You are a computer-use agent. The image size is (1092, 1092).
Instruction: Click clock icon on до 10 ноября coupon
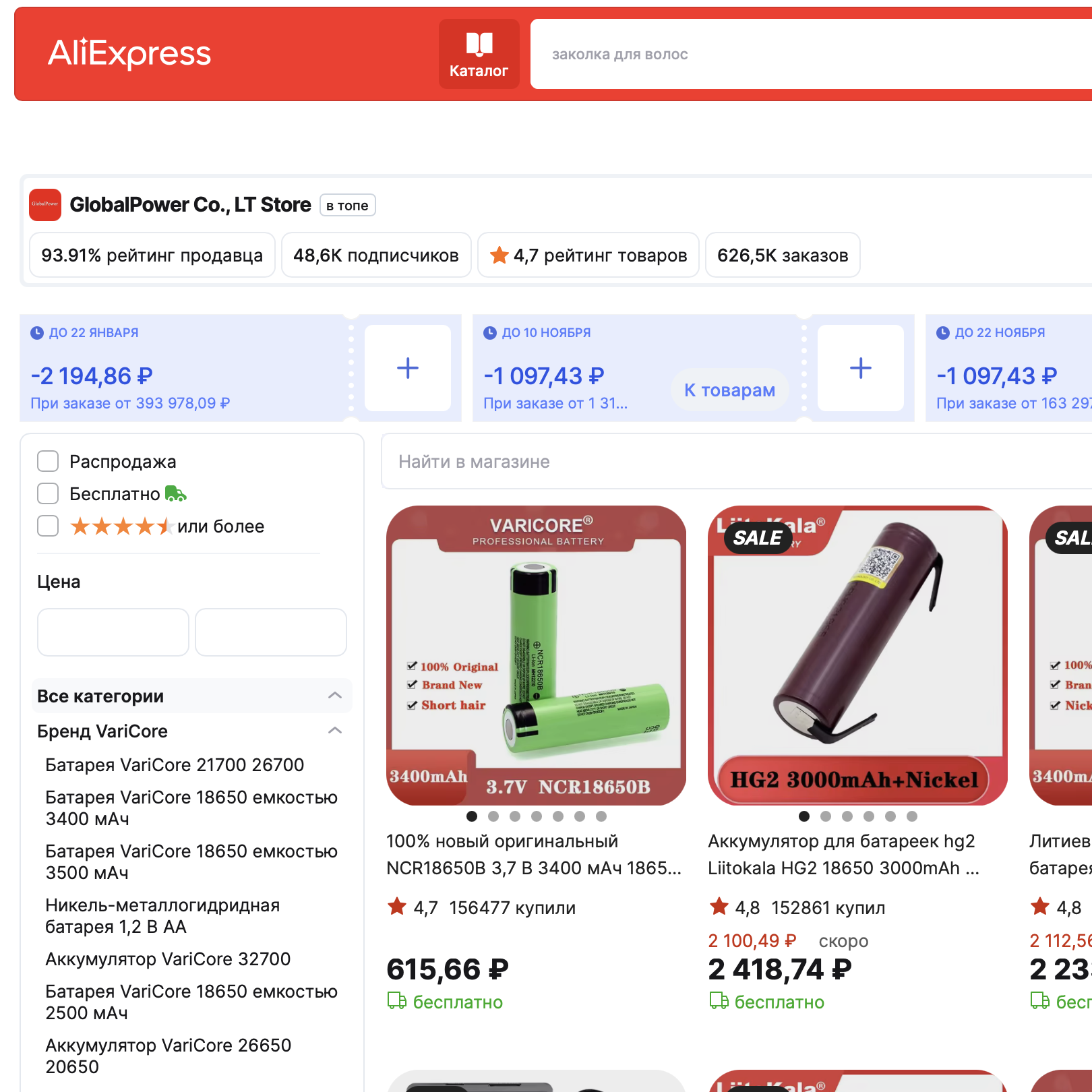pos(490,333)
